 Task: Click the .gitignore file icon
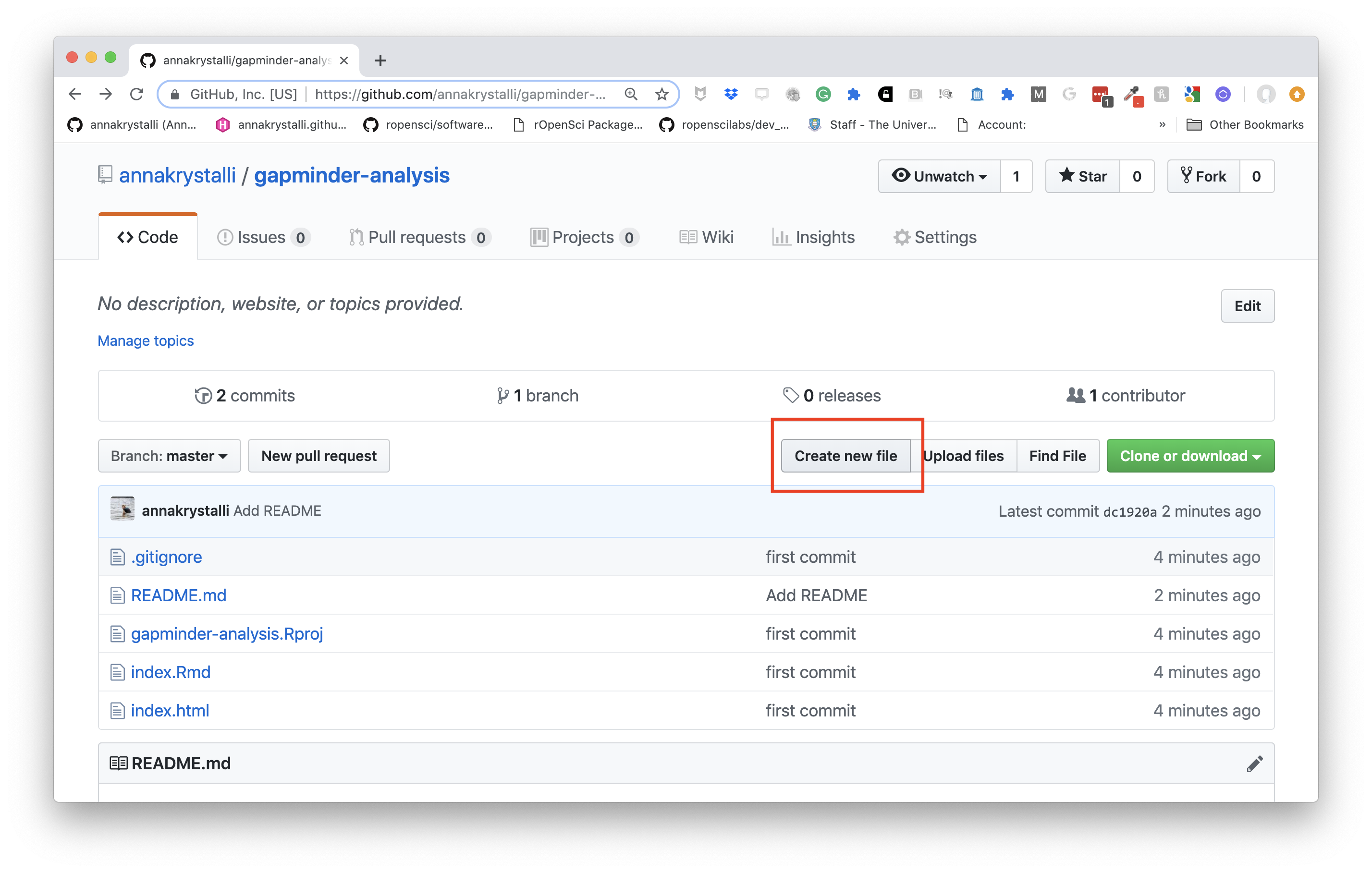click(x=117, y=557)
